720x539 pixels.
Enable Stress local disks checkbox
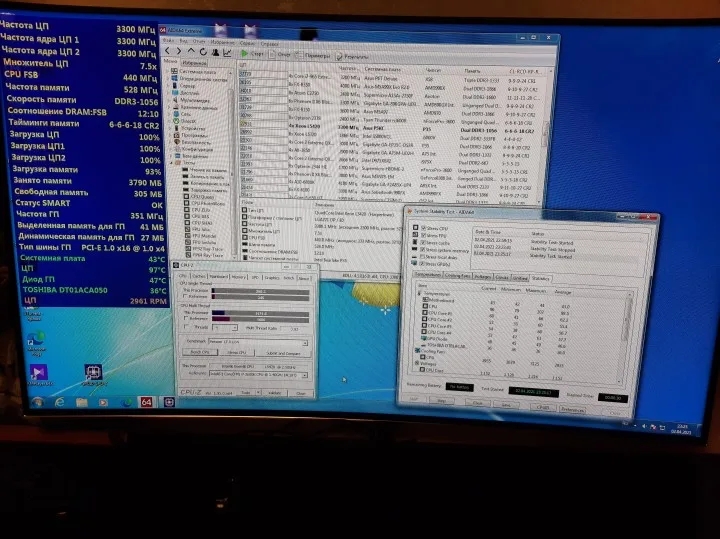coord(422,257)
